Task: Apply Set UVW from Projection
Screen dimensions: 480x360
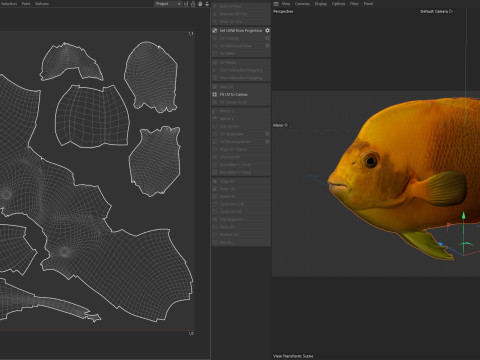Action: (x=238, y=31)
